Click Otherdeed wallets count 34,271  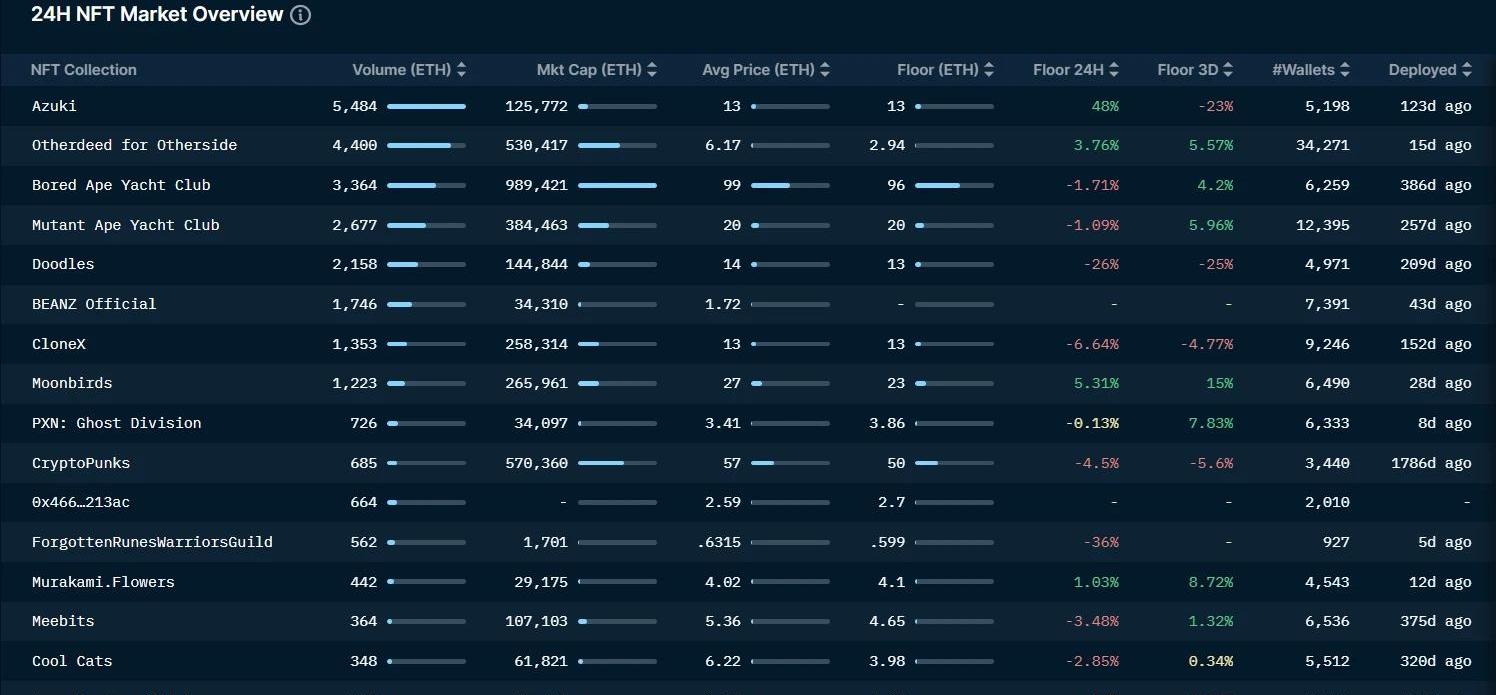1322,145
